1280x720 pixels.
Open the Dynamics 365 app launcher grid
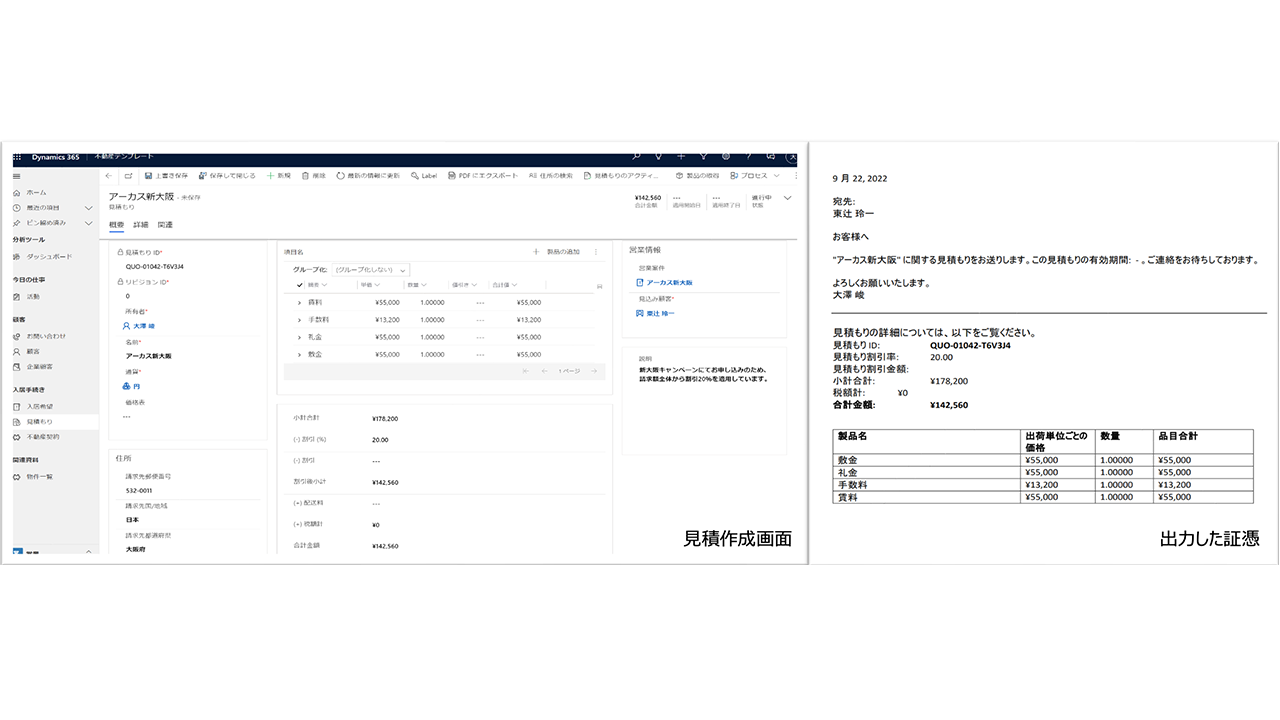click(x=17, y=157)
